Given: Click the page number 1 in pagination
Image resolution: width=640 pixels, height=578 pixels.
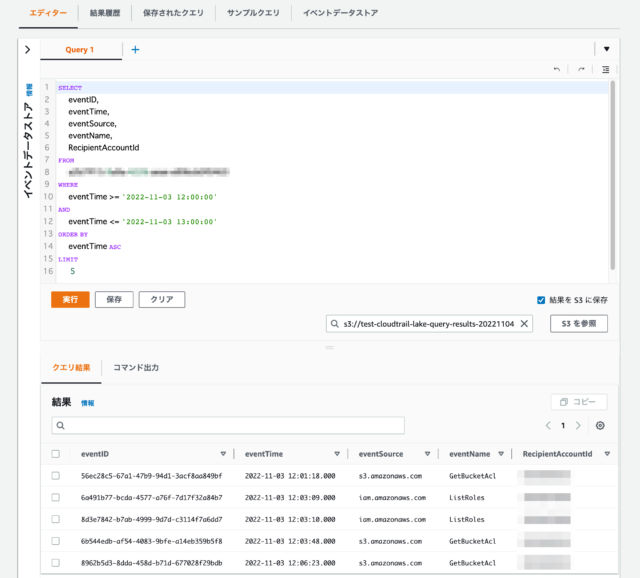Looking at the screenshot, I should click(x=563, y=426).
